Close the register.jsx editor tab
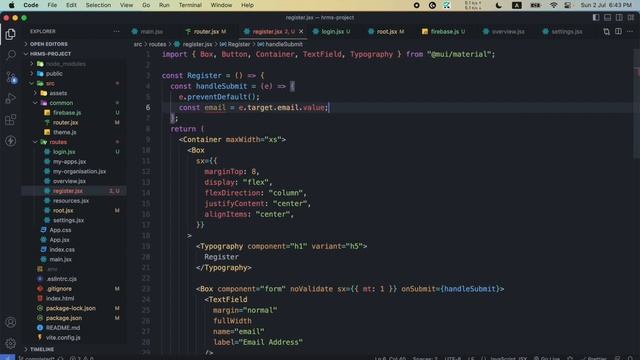Image resolution: width=640 pixels, height=360 pixels. point(301,31)
